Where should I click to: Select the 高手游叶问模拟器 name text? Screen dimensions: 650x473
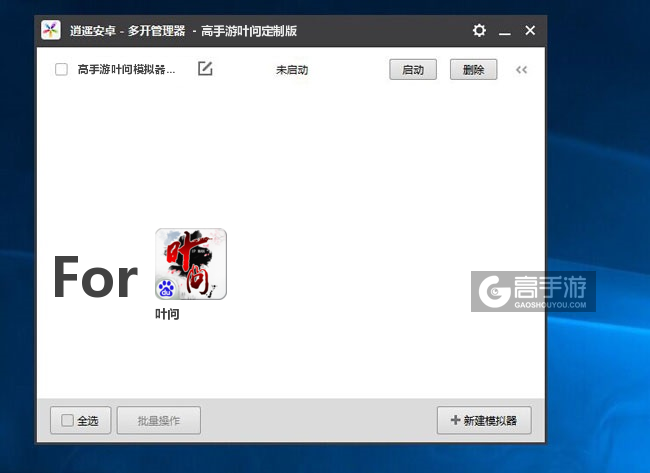pyautogui.click(x=126, y=69)
